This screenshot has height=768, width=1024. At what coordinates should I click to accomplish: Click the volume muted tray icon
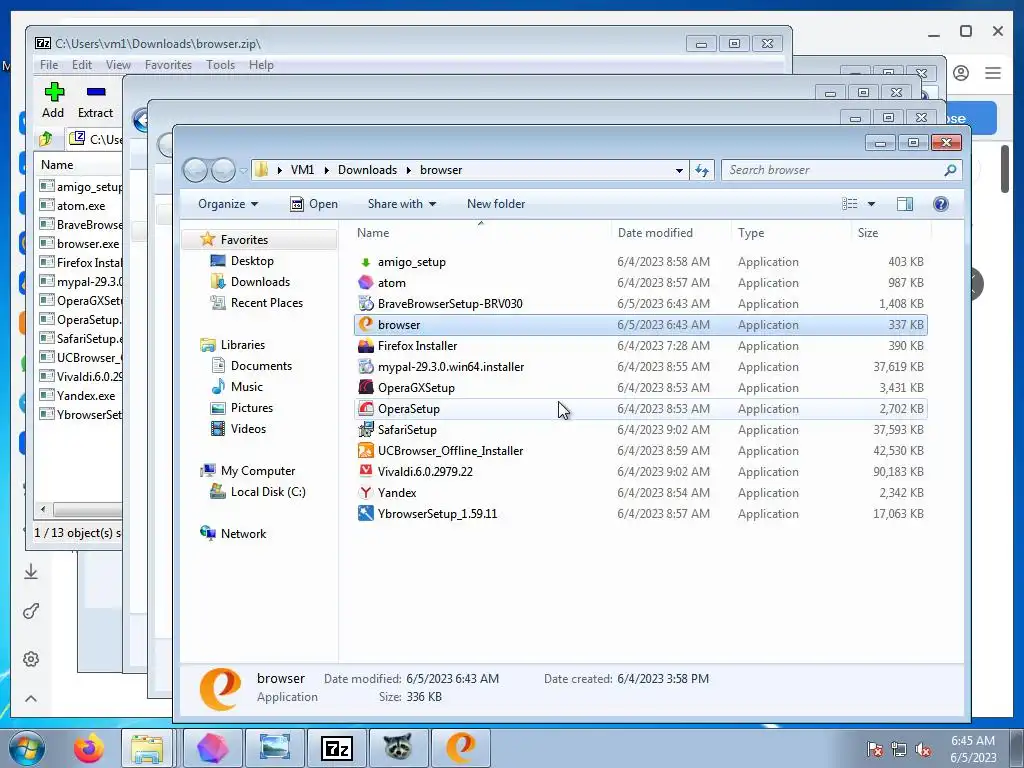pos(923,749)
